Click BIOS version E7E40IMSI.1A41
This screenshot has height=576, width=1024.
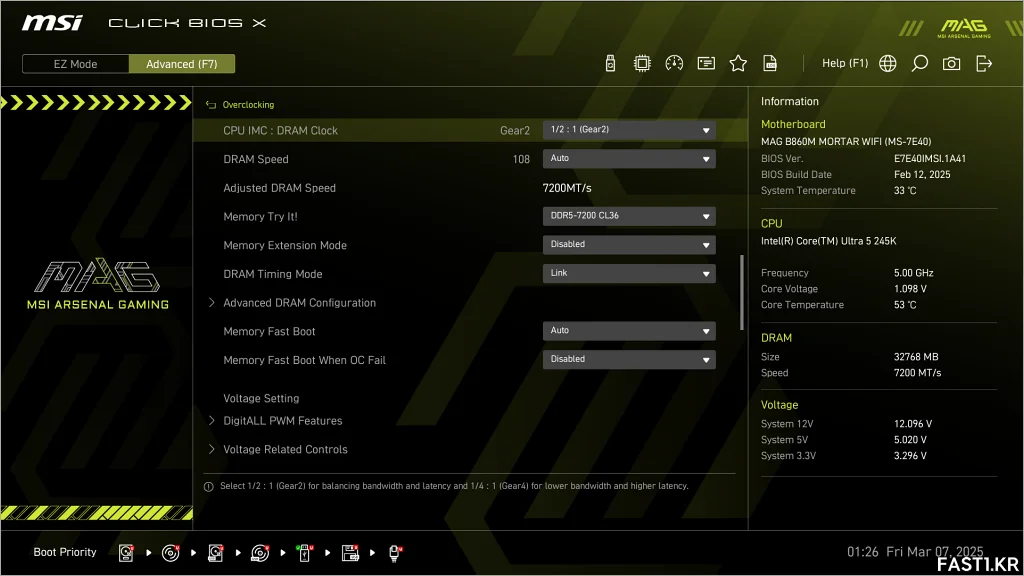point(929,159)
